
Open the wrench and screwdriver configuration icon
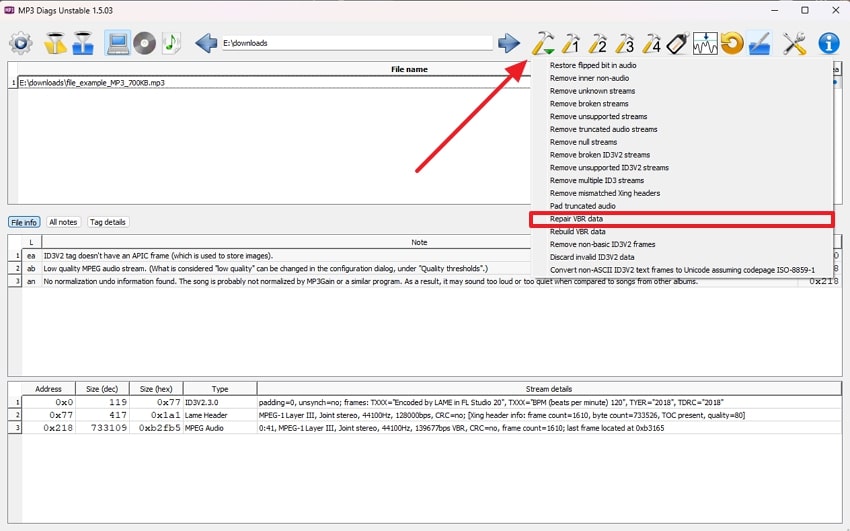pos(794,43)
